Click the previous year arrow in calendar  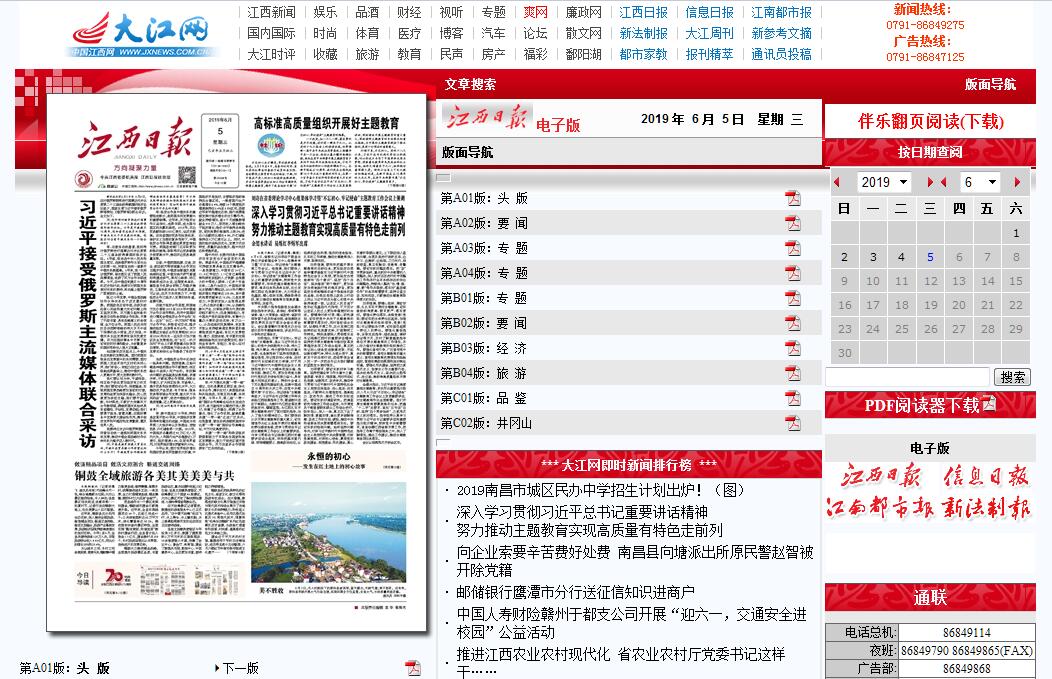tap(837, 182)
